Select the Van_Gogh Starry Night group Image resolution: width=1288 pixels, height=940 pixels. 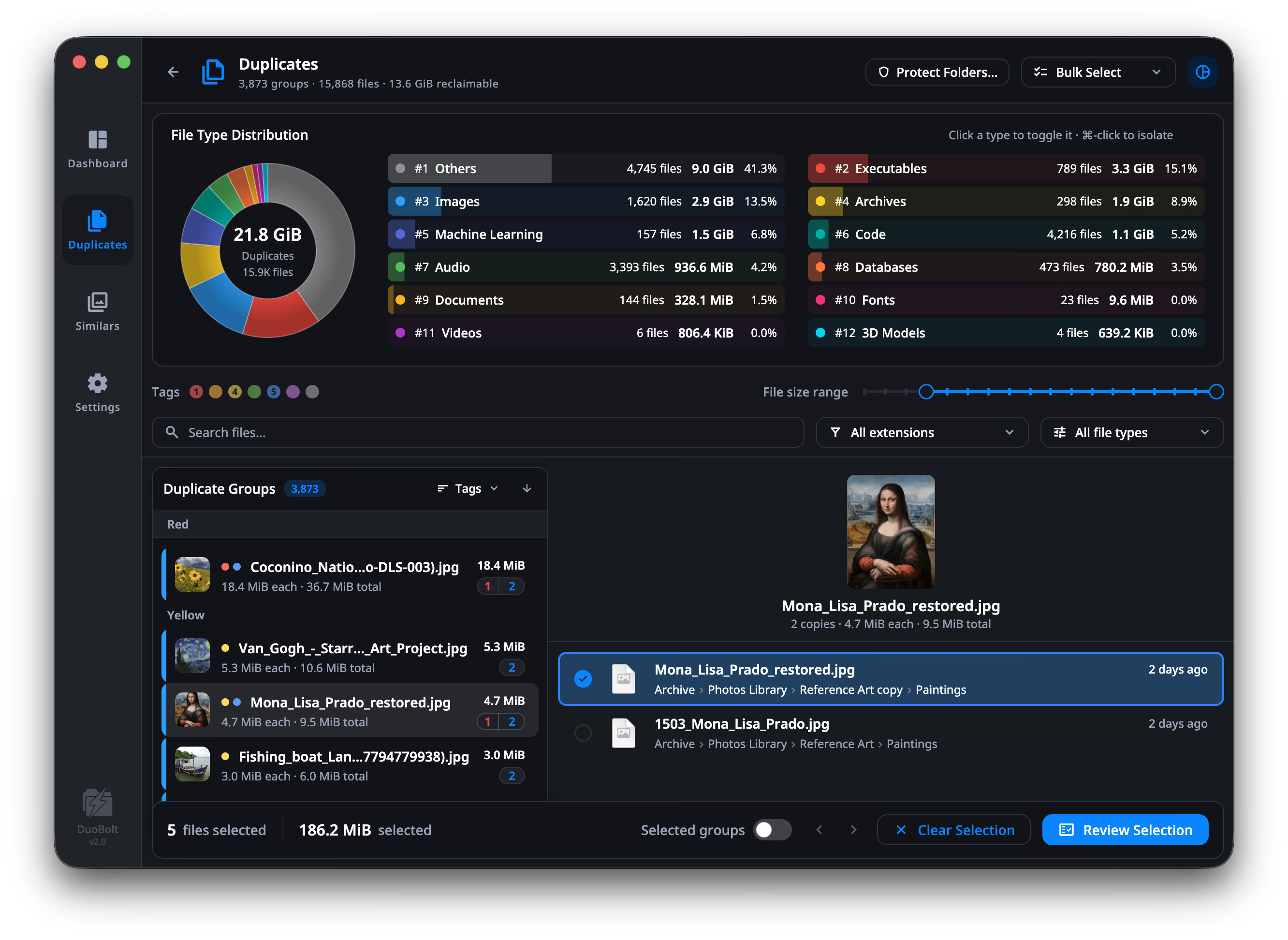click(350, 657)
